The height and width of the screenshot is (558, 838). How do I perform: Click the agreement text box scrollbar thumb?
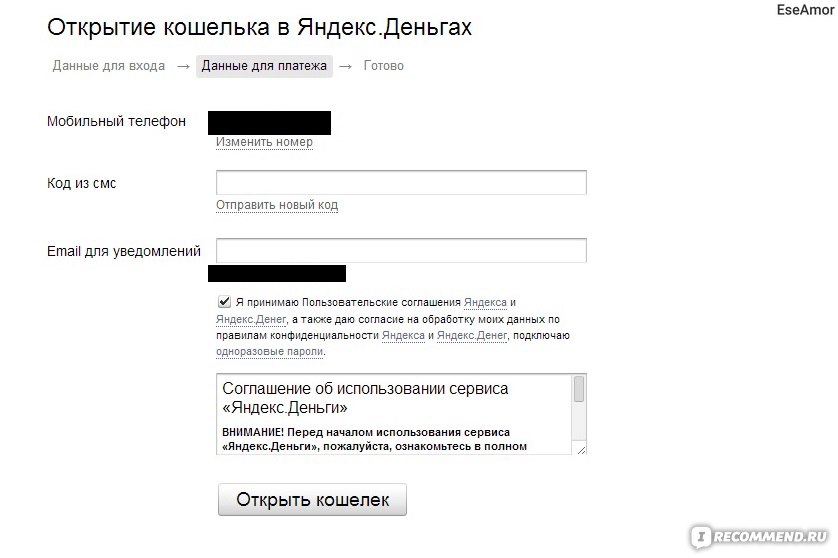[579, 389]
